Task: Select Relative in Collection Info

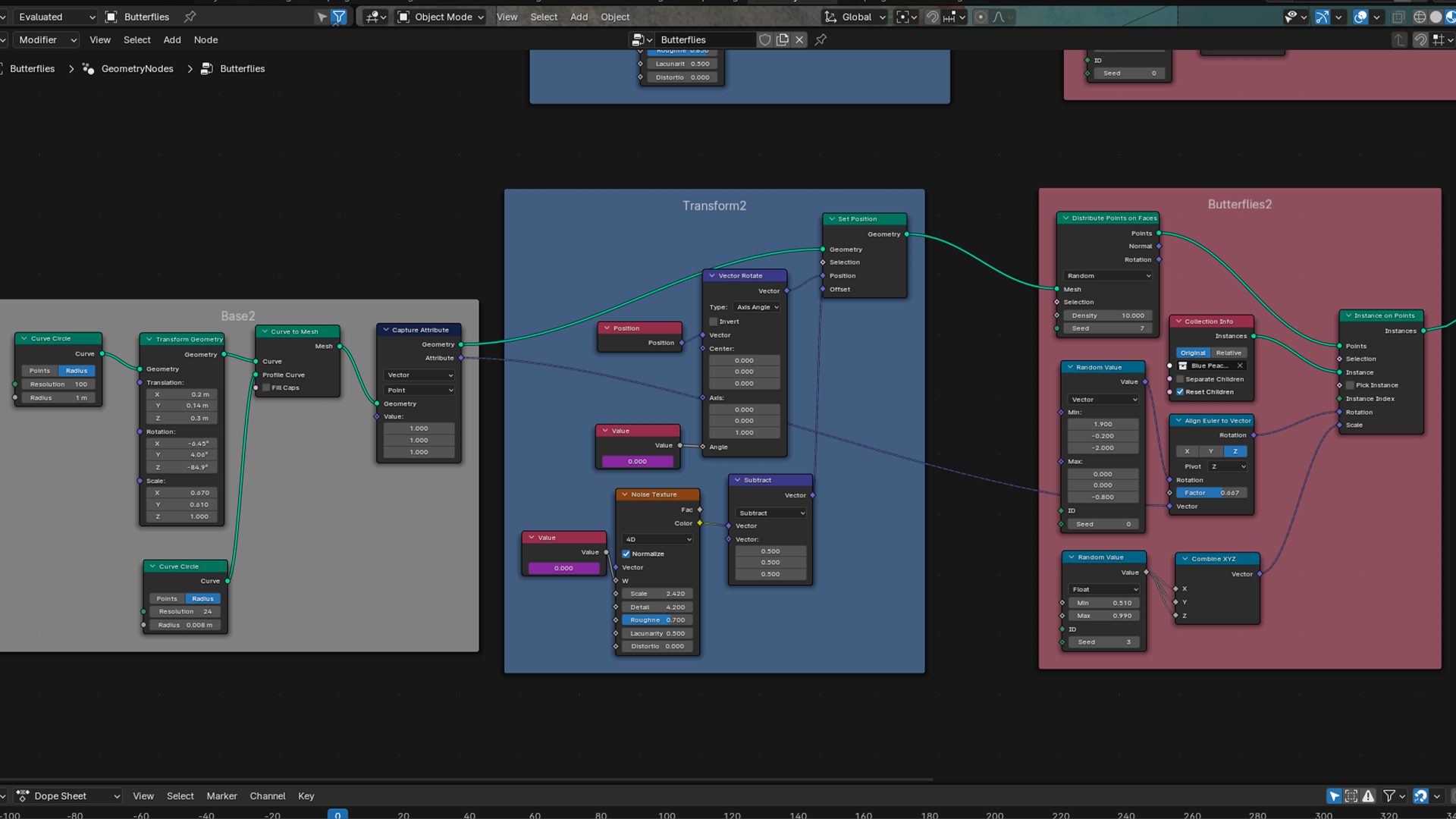Action: (x=1228, y=353)
